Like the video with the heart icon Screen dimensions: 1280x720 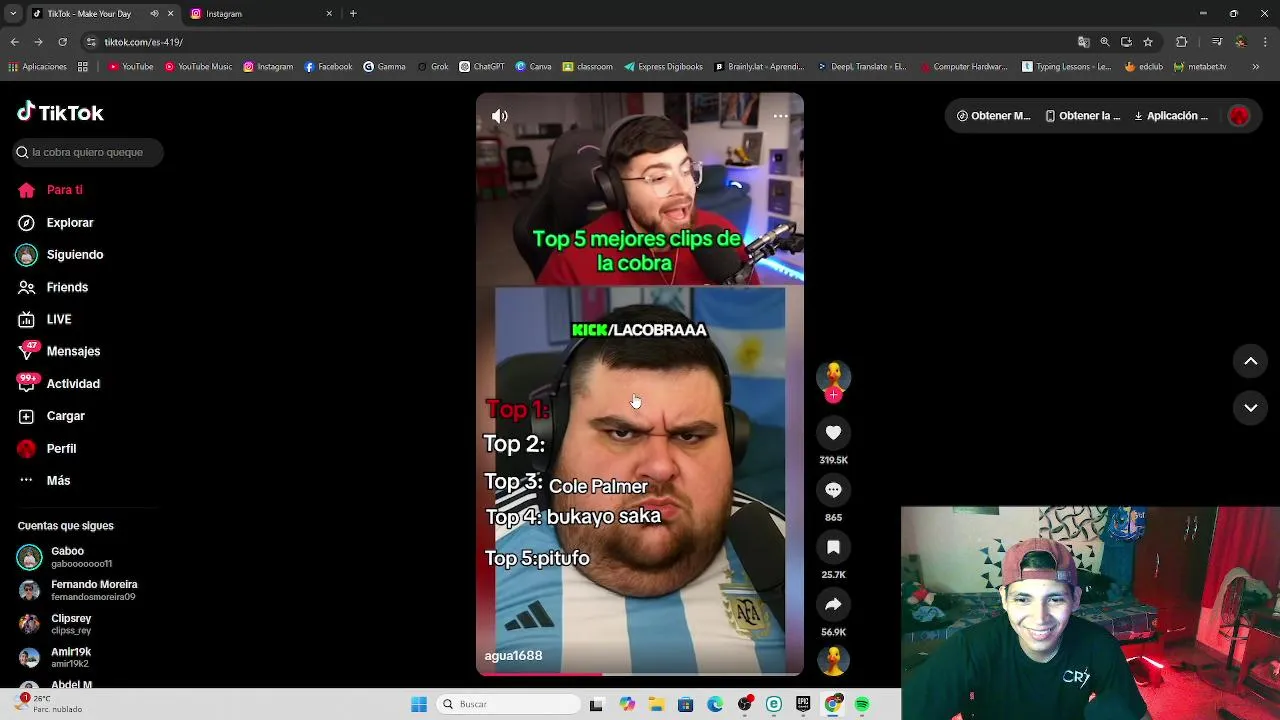click(833, 433)
